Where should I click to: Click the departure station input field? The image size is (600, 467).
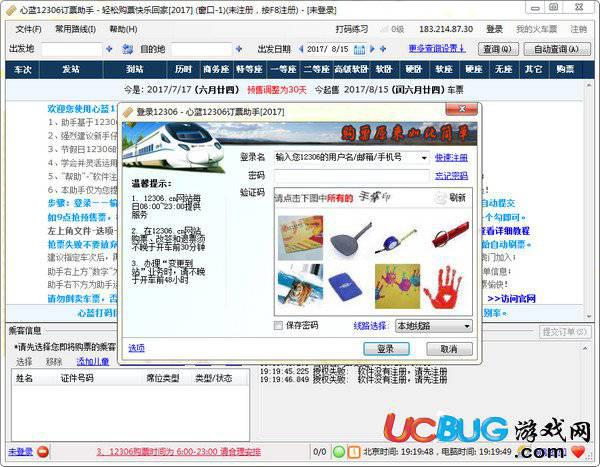[72, 49]
